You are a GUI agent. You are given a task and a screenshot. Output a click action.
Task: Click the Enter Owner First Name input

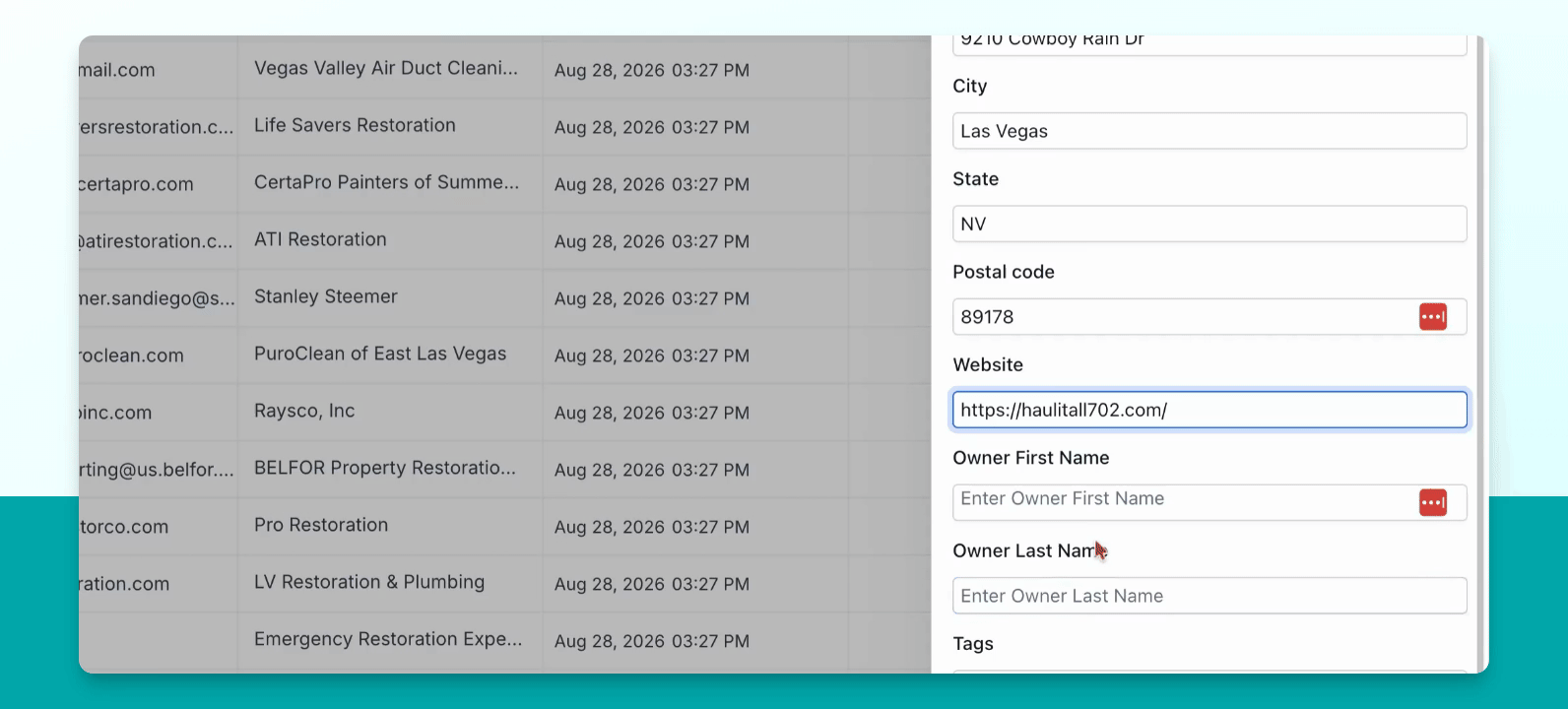click(x=1209, y=502)
